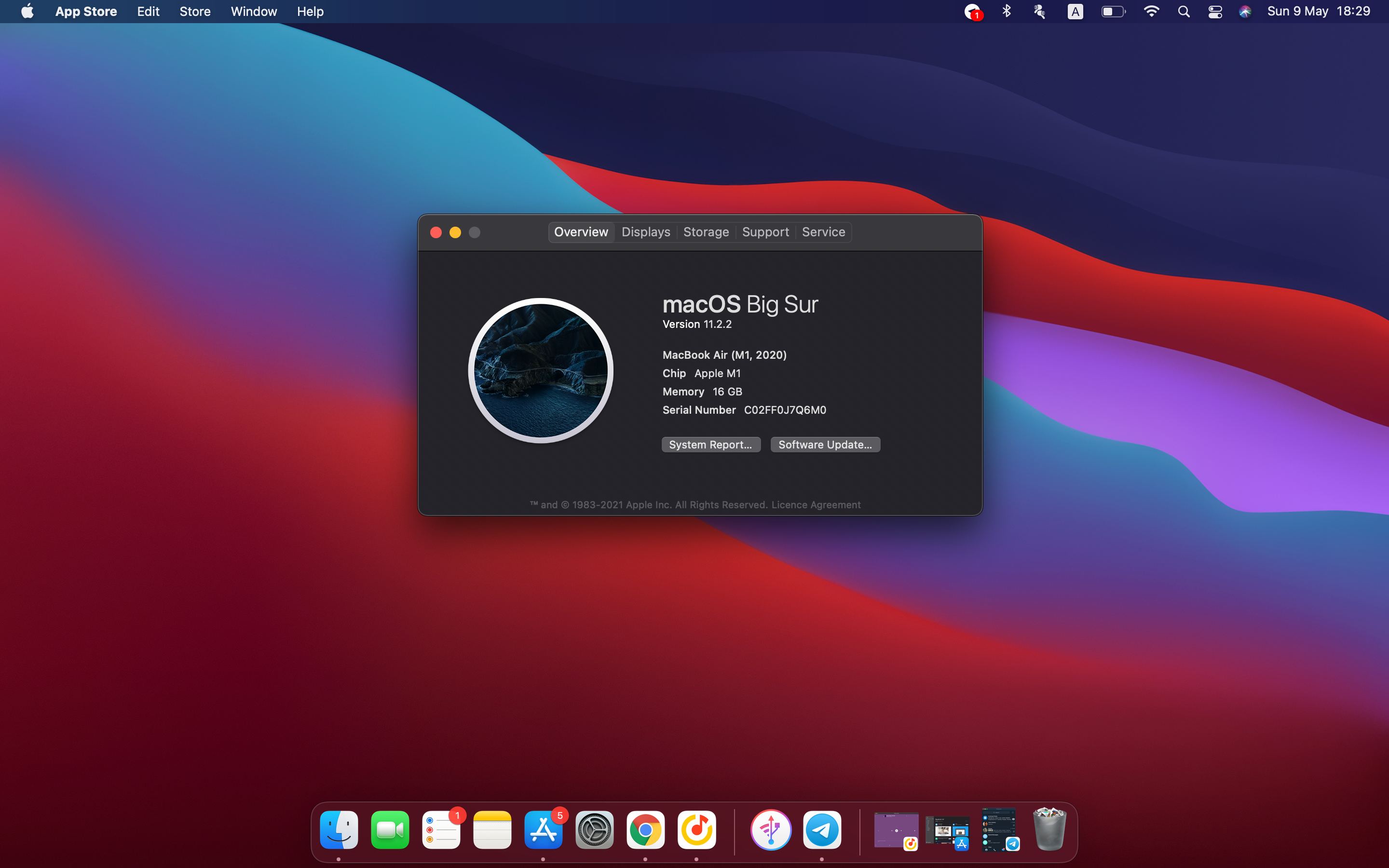This screenshot has height=868, width=1389.
Task: Open Finder from the Dock
Action: pyautogui.click(x=339, y=829)
